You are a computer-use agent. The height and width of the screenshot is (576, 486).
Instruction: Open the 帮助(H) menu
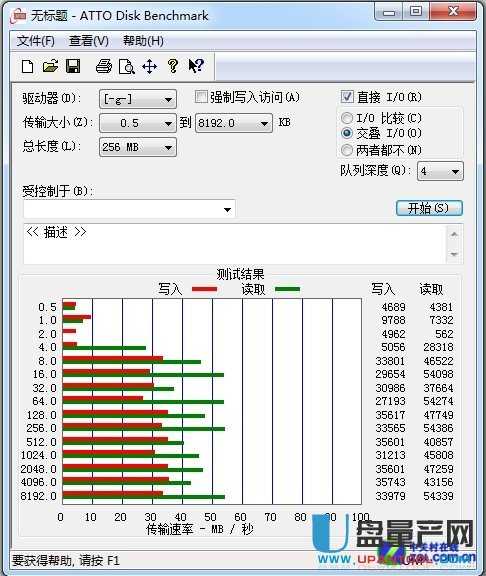[143, 41]
